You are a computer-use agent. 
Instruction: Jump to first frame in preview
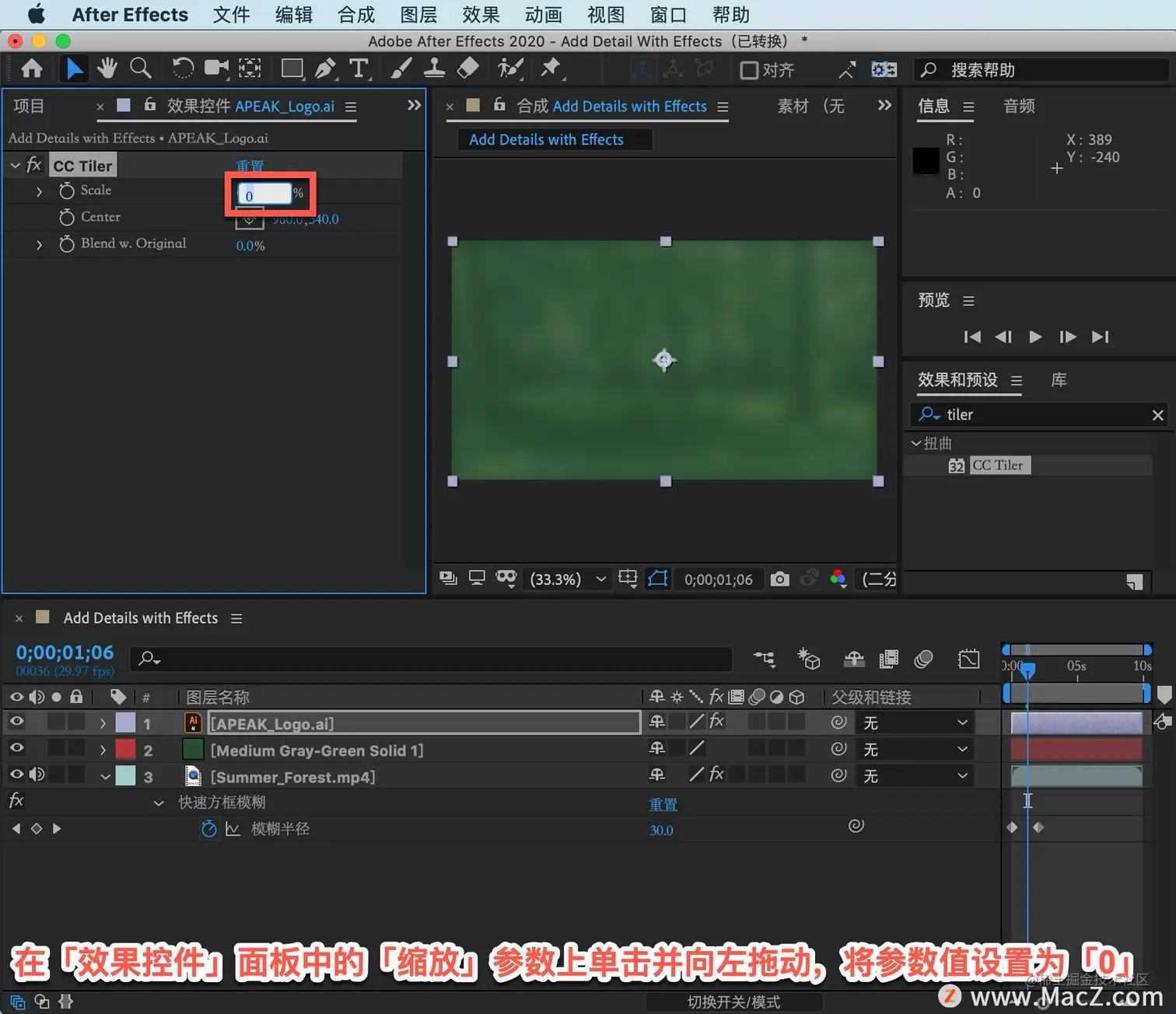pos(972,337)
